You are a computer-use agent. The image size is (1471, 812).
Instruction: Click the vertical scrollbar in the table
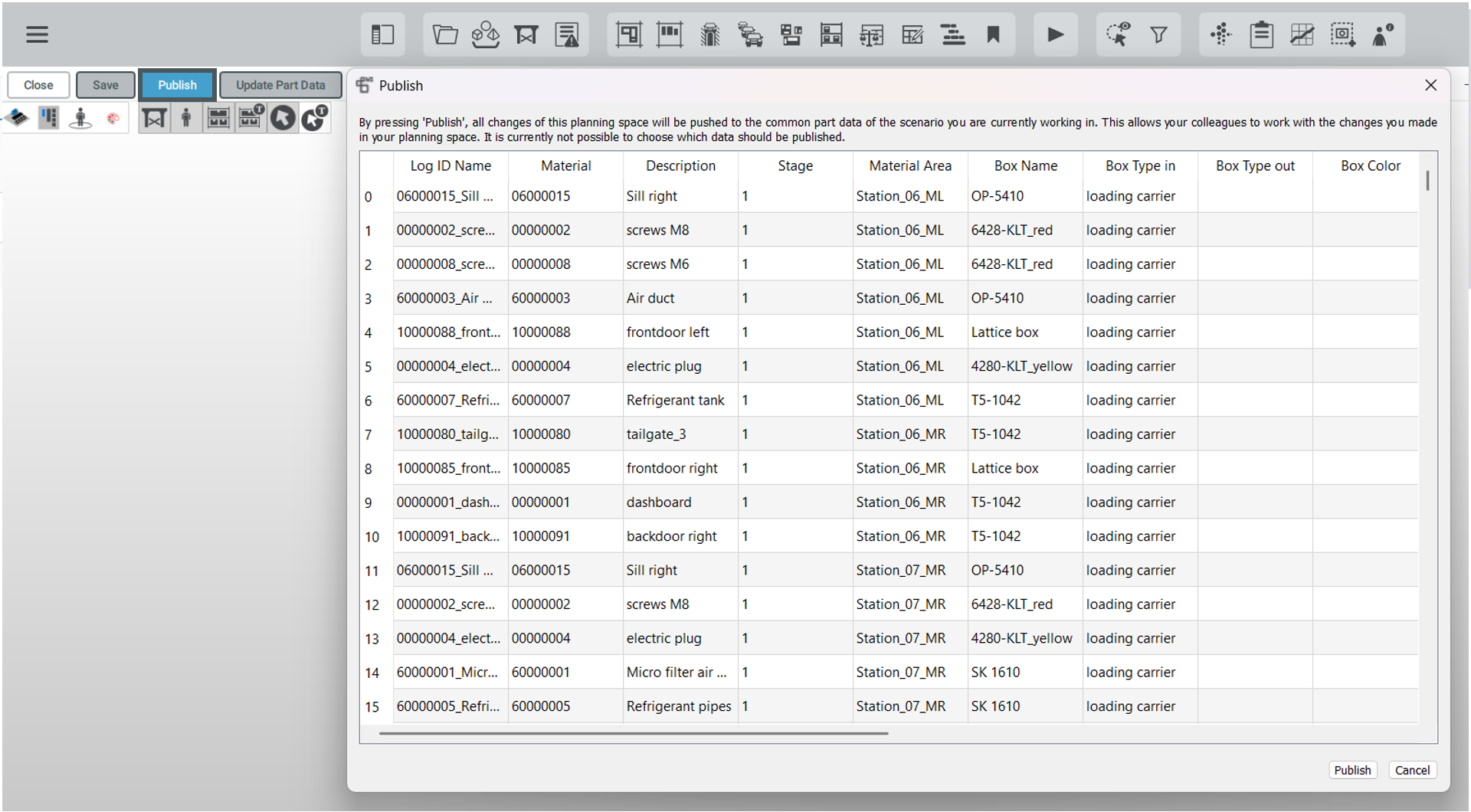pyautogui.click(x=1427, y=181)
